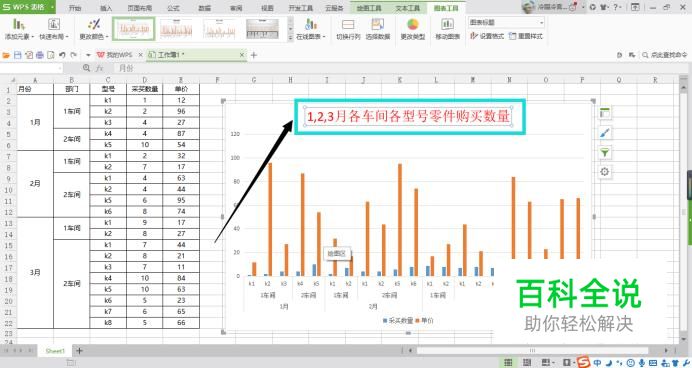Click the horizontal scrollbar right arrow

coord(666,350)
